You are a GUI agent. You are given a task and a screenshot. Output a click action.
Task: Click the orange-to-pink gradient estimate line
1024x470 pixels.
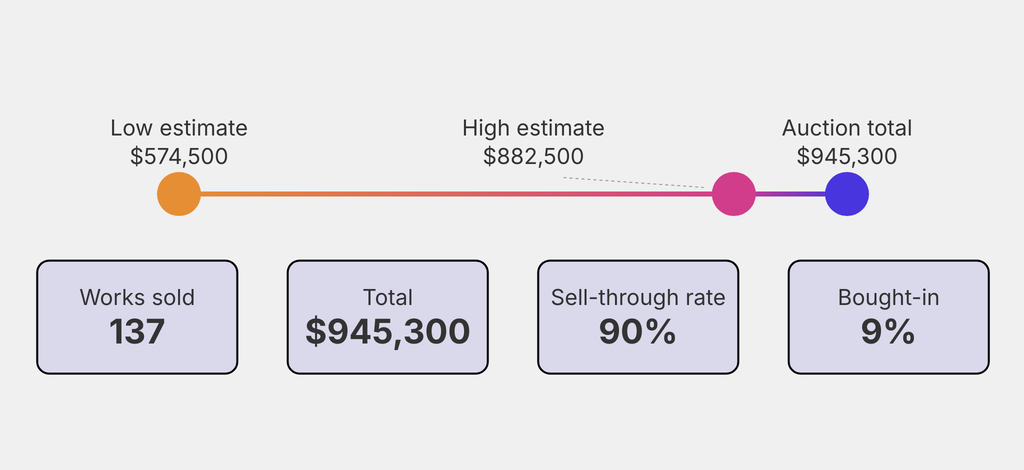click(x=450, y=194)
